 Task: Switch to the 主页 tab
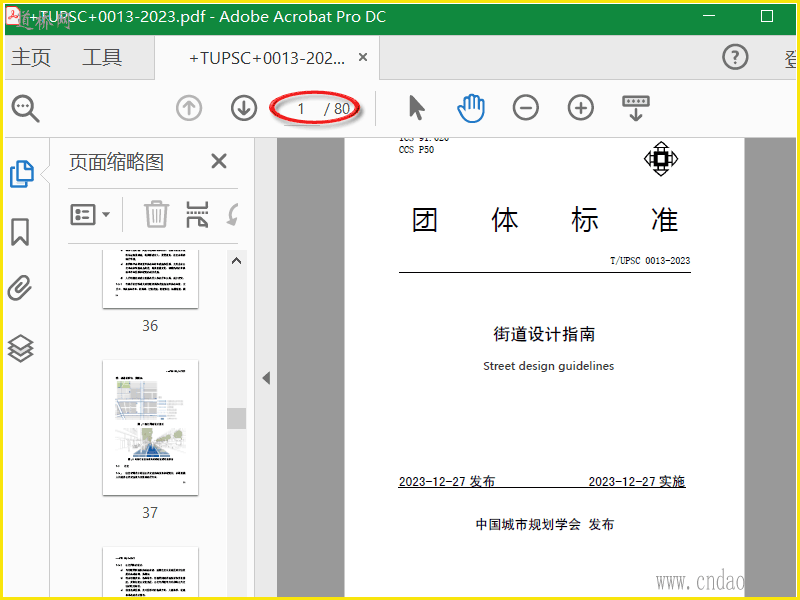[31, 57]
